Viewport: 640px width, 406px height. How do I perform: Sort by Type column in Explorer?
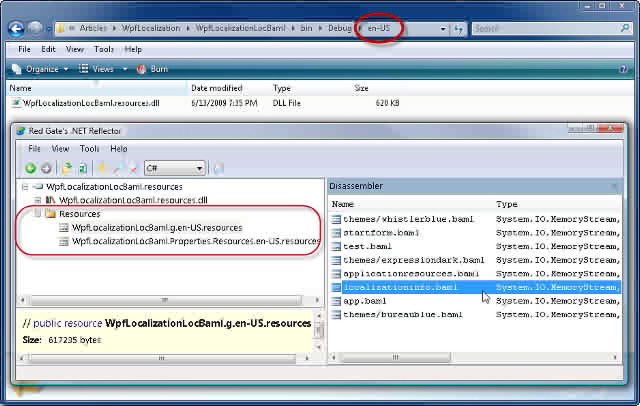(x=282, y=88)
